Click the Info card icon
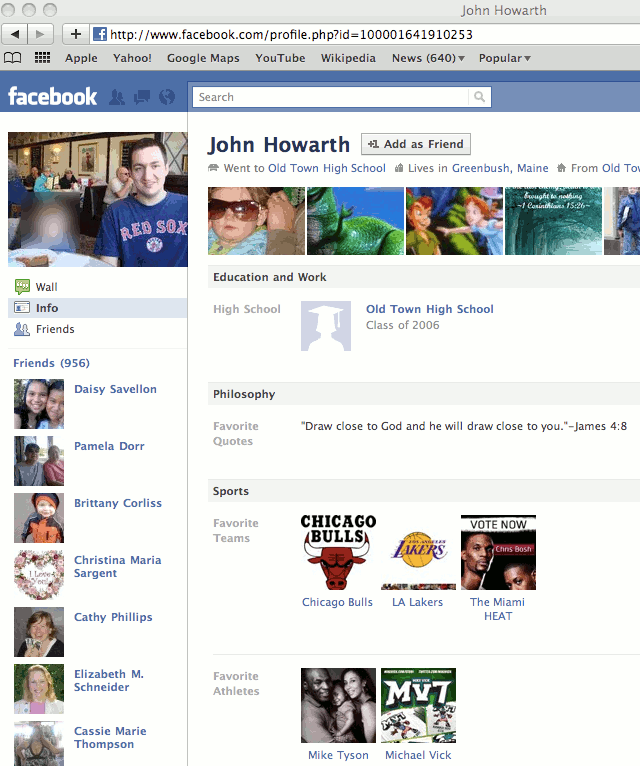 click(x=22, y=308)
